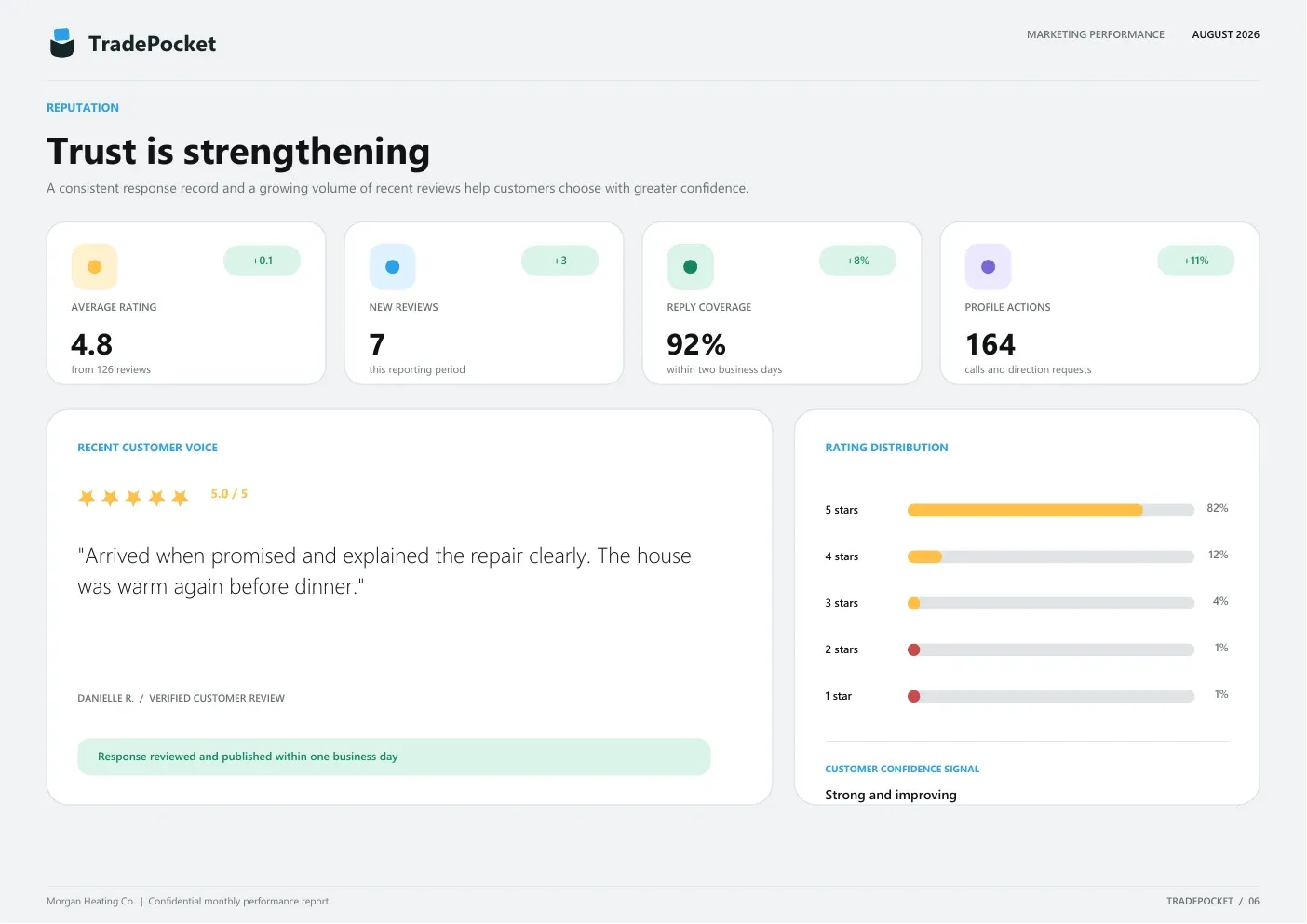1307x924 pixels.
Task: Click the AUGUST 2026 date label
Action: pos(1225,34)
